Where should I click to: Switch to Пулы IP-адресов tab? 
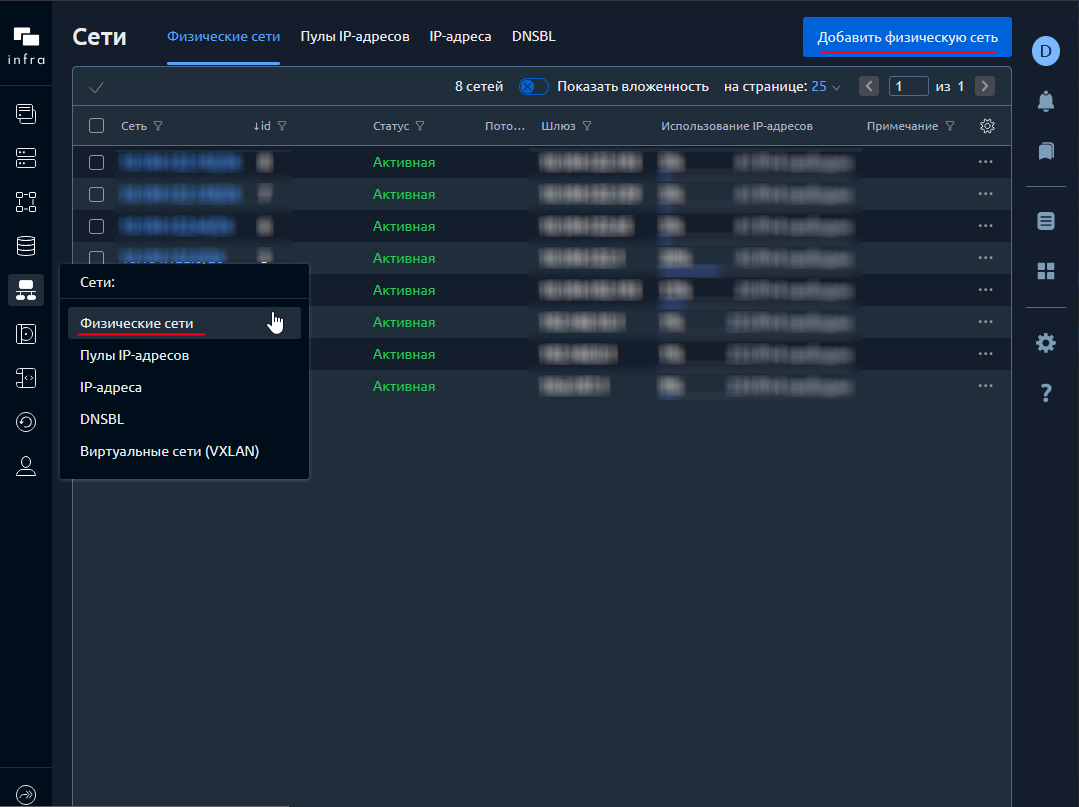[x=354, y=36]
